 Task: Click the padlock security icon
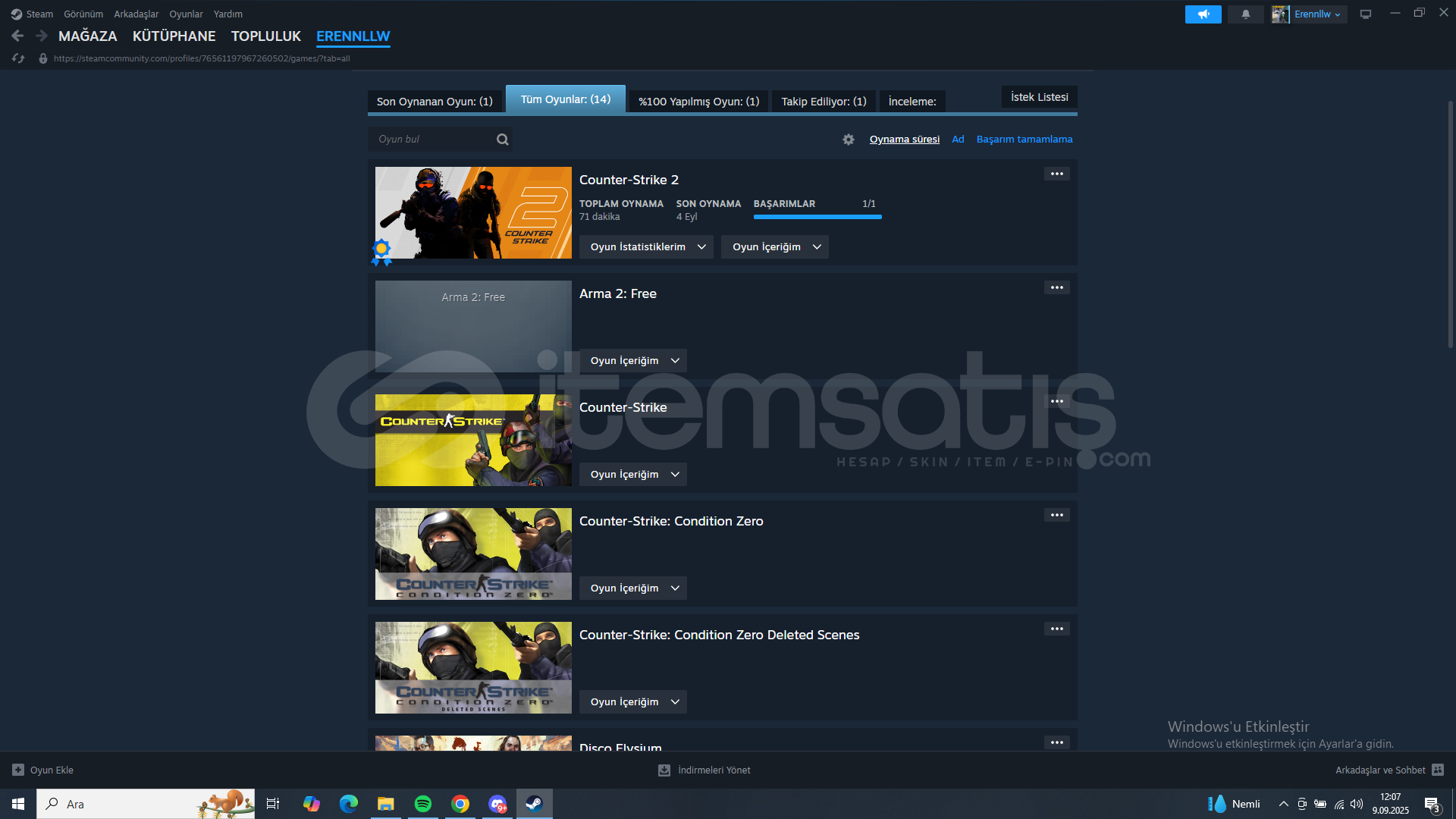pyautogui.click(x=43, y=58)
